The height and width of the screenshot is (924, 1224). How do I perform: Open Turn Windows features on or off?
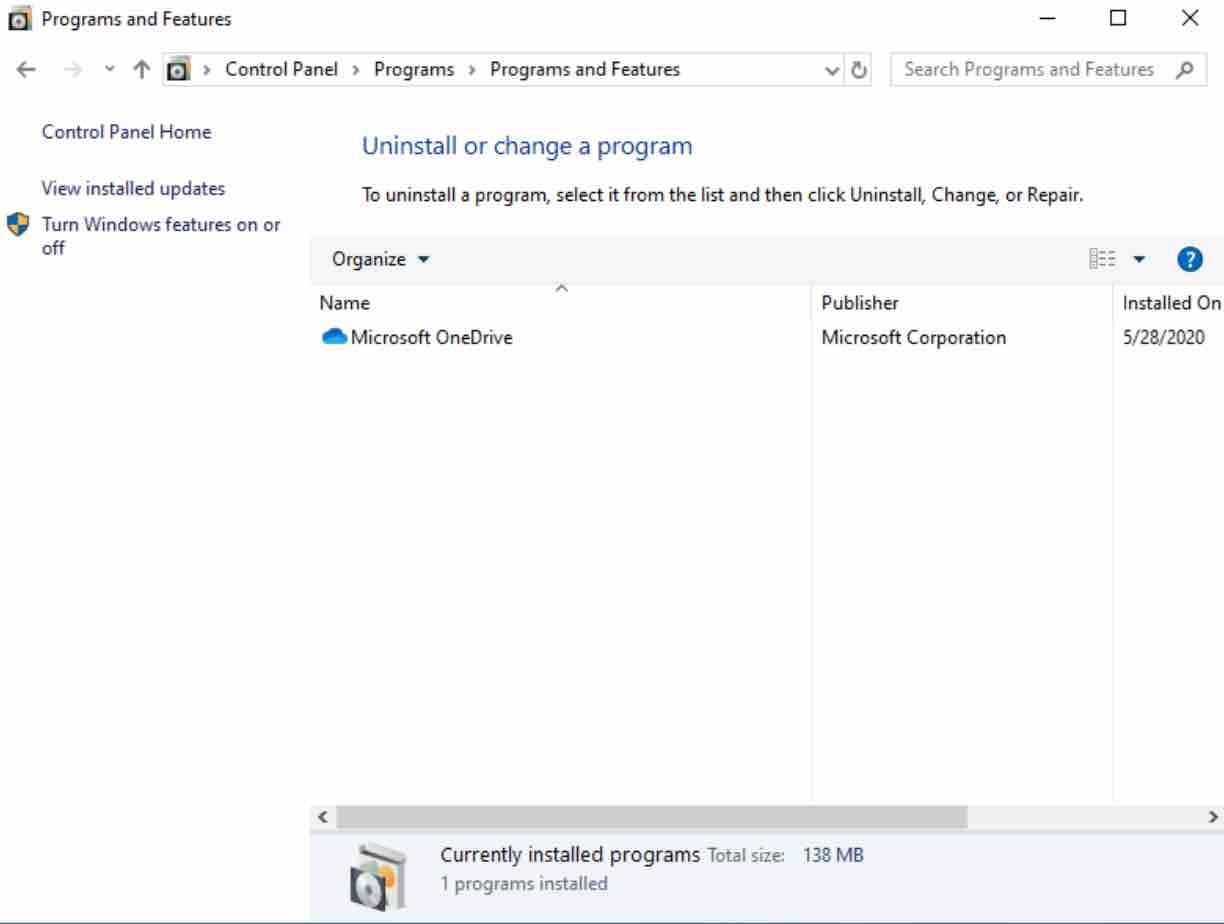click(x=161, y=236)
